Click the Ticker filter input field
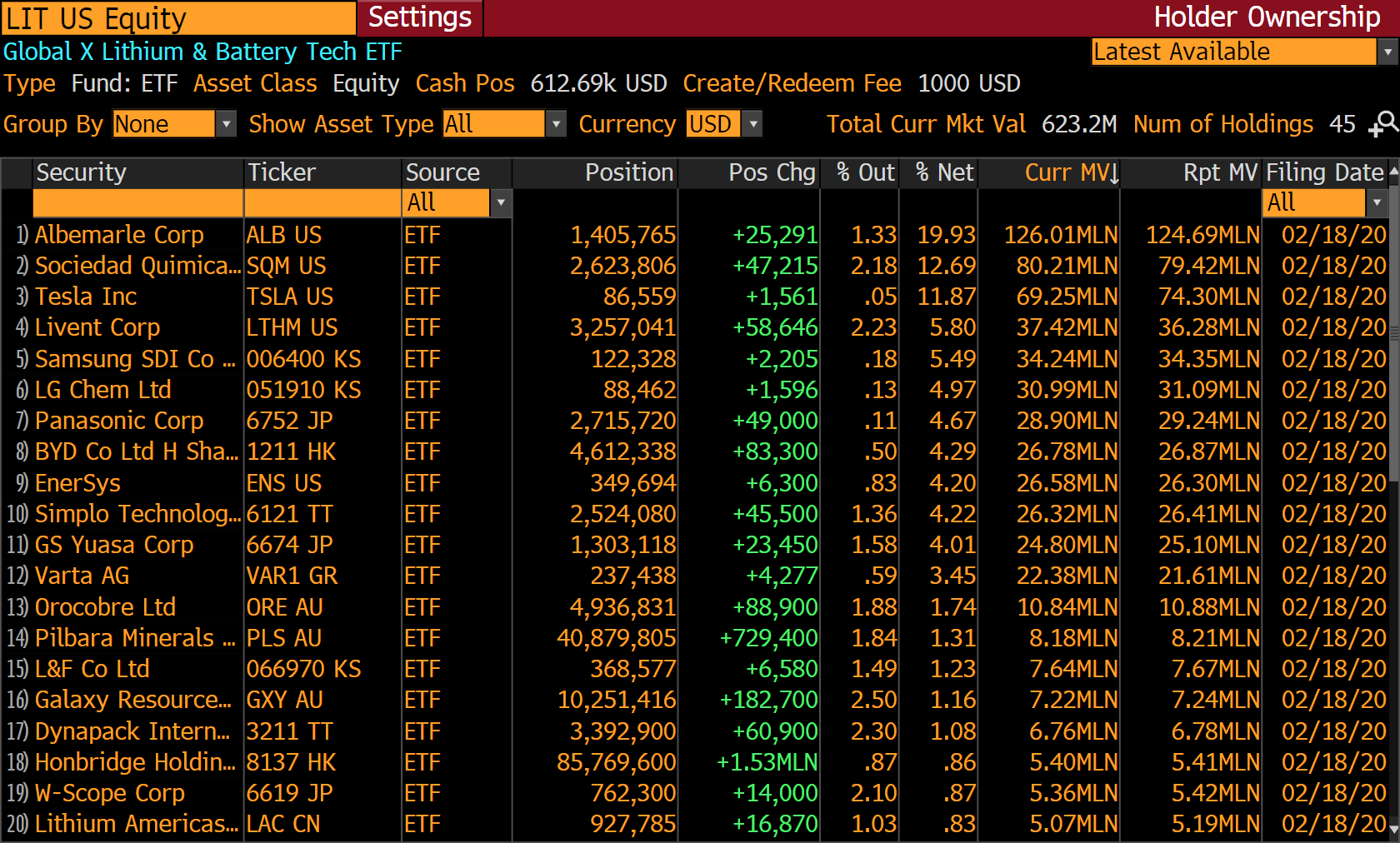The image size is (1400, 843). tap(322, 202)
